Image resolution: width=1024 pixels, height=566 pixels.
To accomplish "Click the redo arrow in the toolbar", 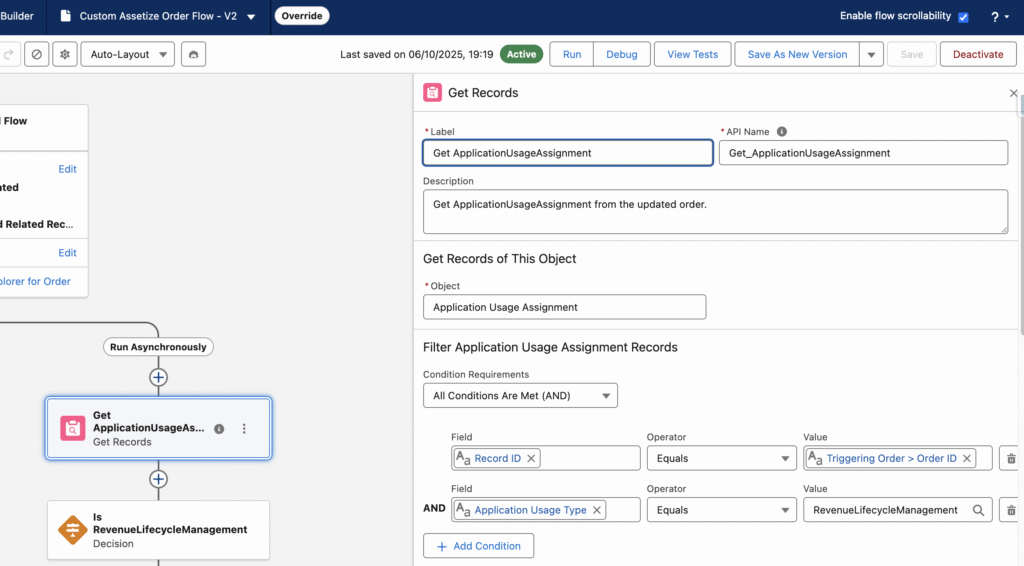I will click(9, 54).
